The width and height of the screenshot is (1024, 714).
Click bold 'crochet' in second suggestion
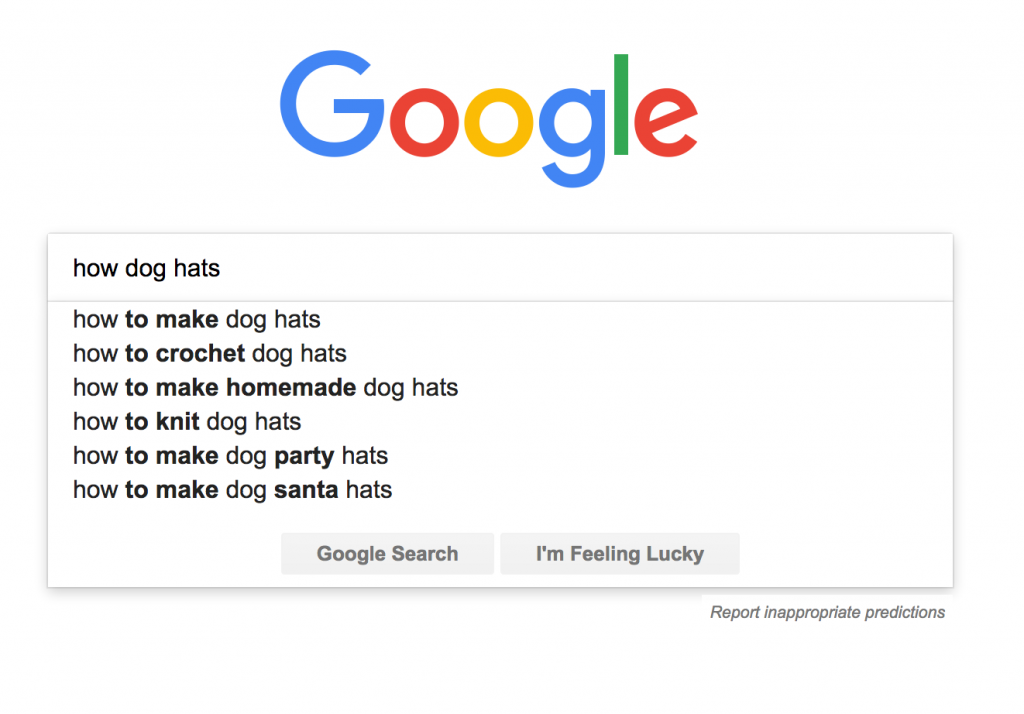(200, 353)
